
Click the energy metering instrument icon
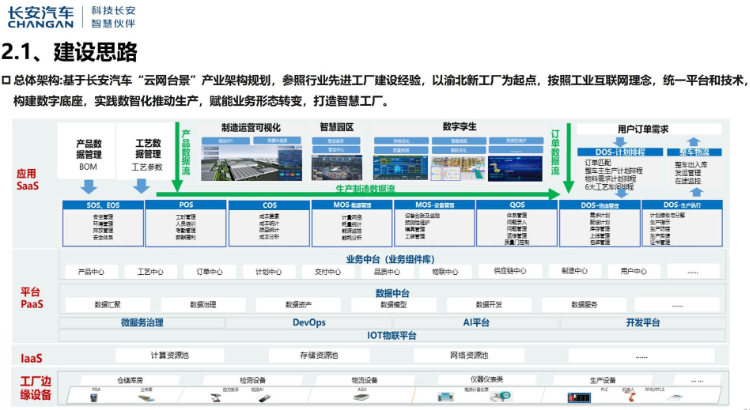coord(445,397)
